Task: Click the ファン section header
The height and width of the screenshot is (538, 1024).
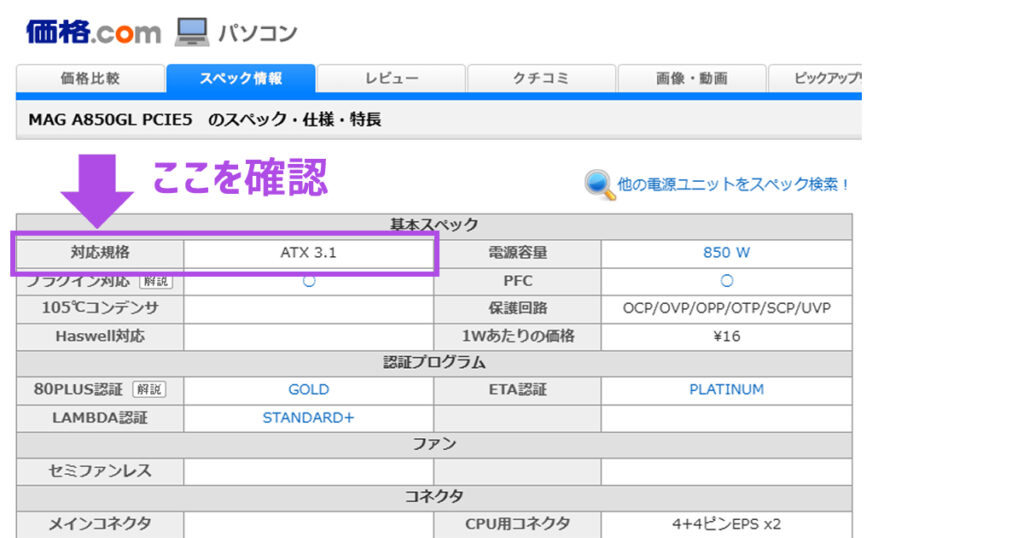Action: [434, 445]
